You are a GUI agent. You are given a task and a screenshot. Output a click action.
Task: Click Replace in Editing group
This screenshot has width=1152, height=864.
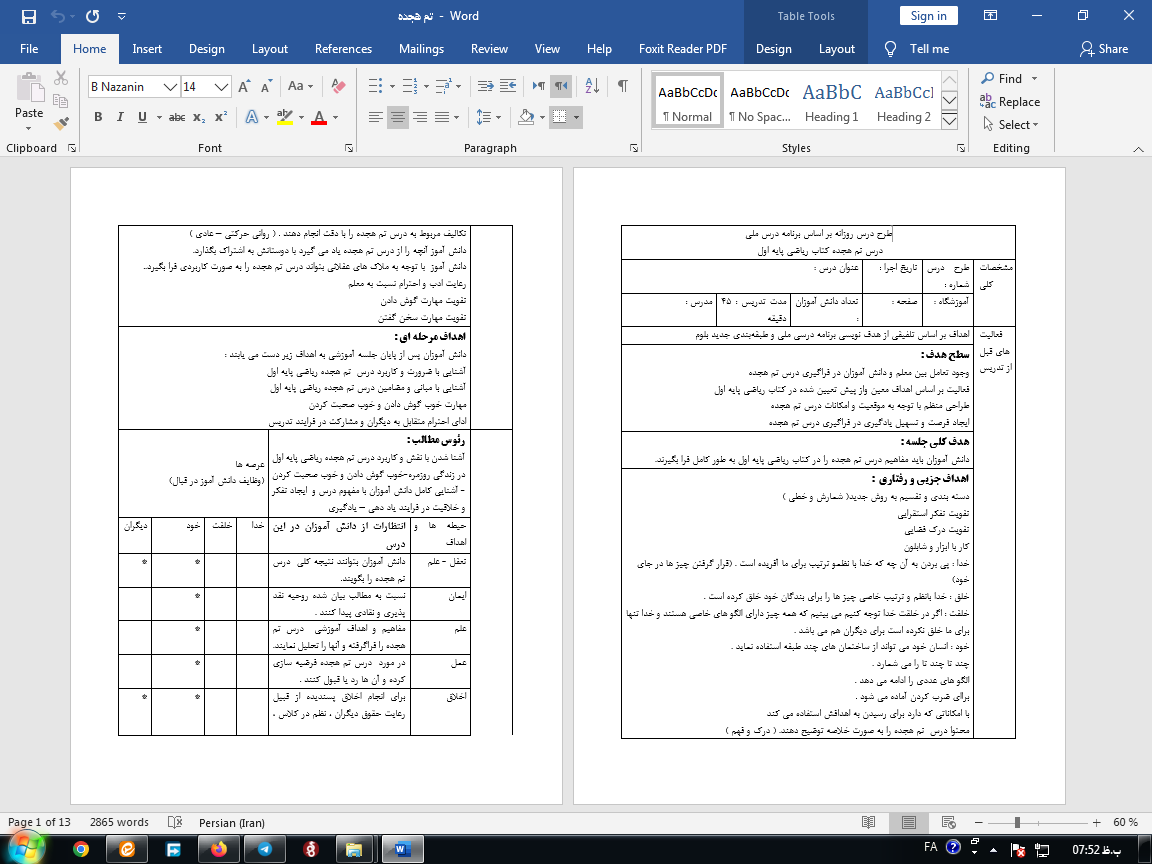point(1010,101)
